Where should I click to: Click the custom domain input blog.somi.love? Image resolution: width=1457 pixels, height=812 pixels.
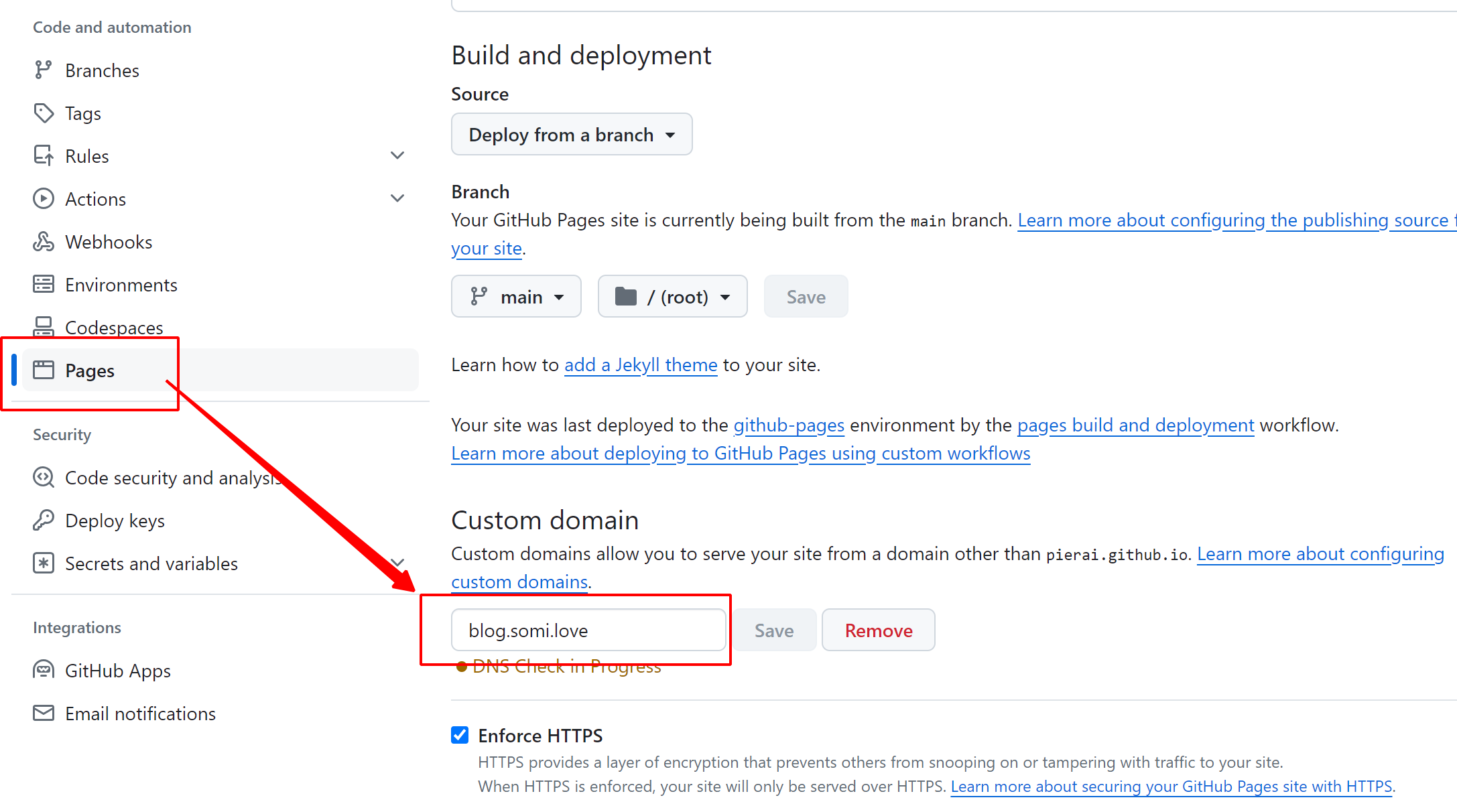[x=588, y=630]
